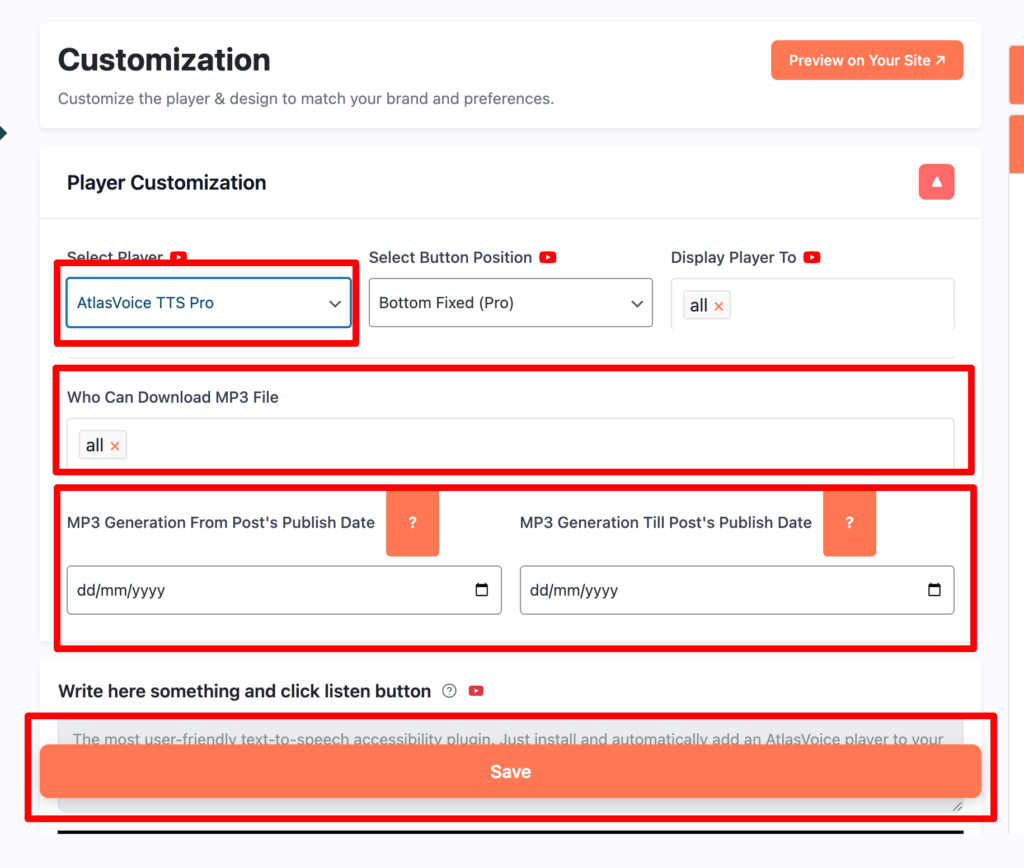The image size is (1024, 868).
Task: Open calendar picker for From publish date
Action: point(481,590)
